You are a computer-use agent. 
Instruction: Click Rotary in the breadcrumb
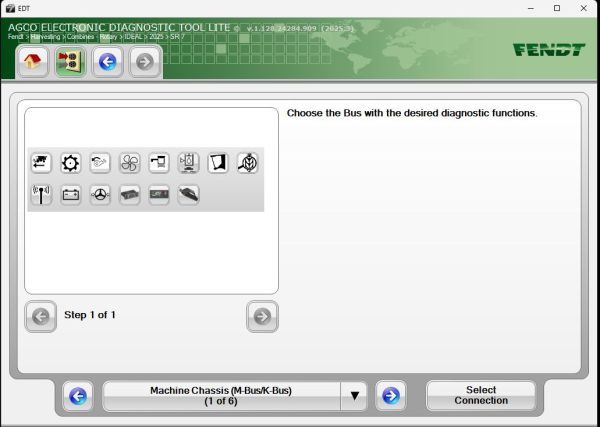(x=108, y=37)
